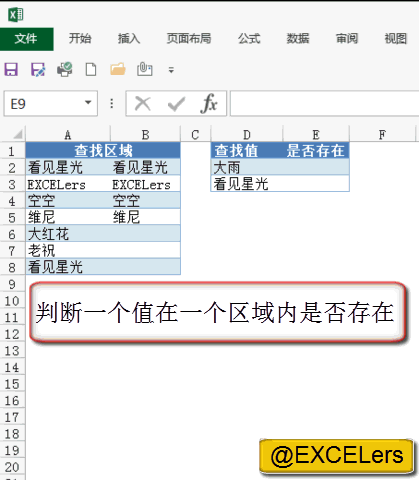
Task: Confirm entry with the checkmark icon
Action: pyautogui.click(x=176, y=104)
